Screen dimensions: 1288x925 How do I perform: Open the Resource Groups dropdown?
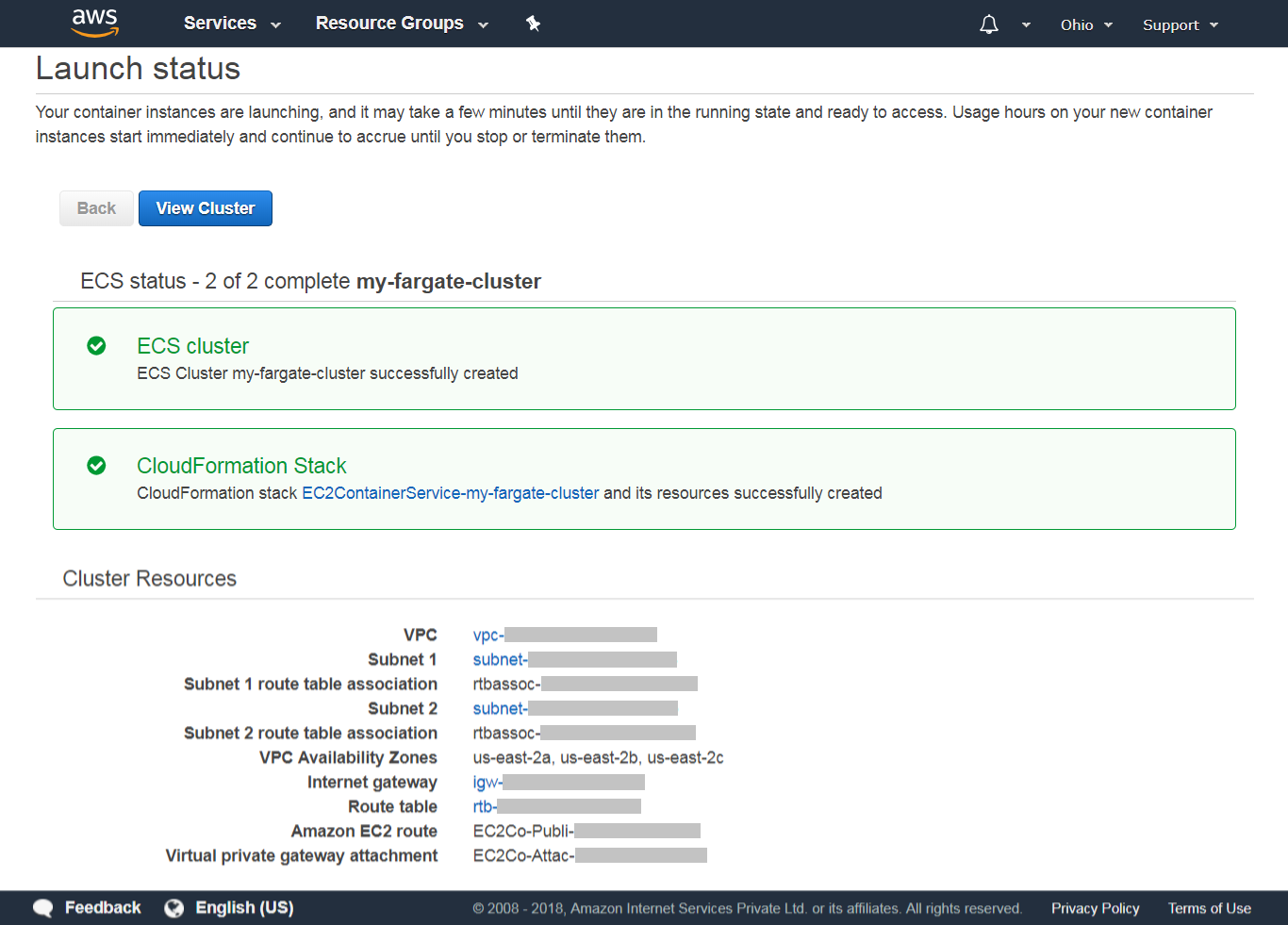402,24
